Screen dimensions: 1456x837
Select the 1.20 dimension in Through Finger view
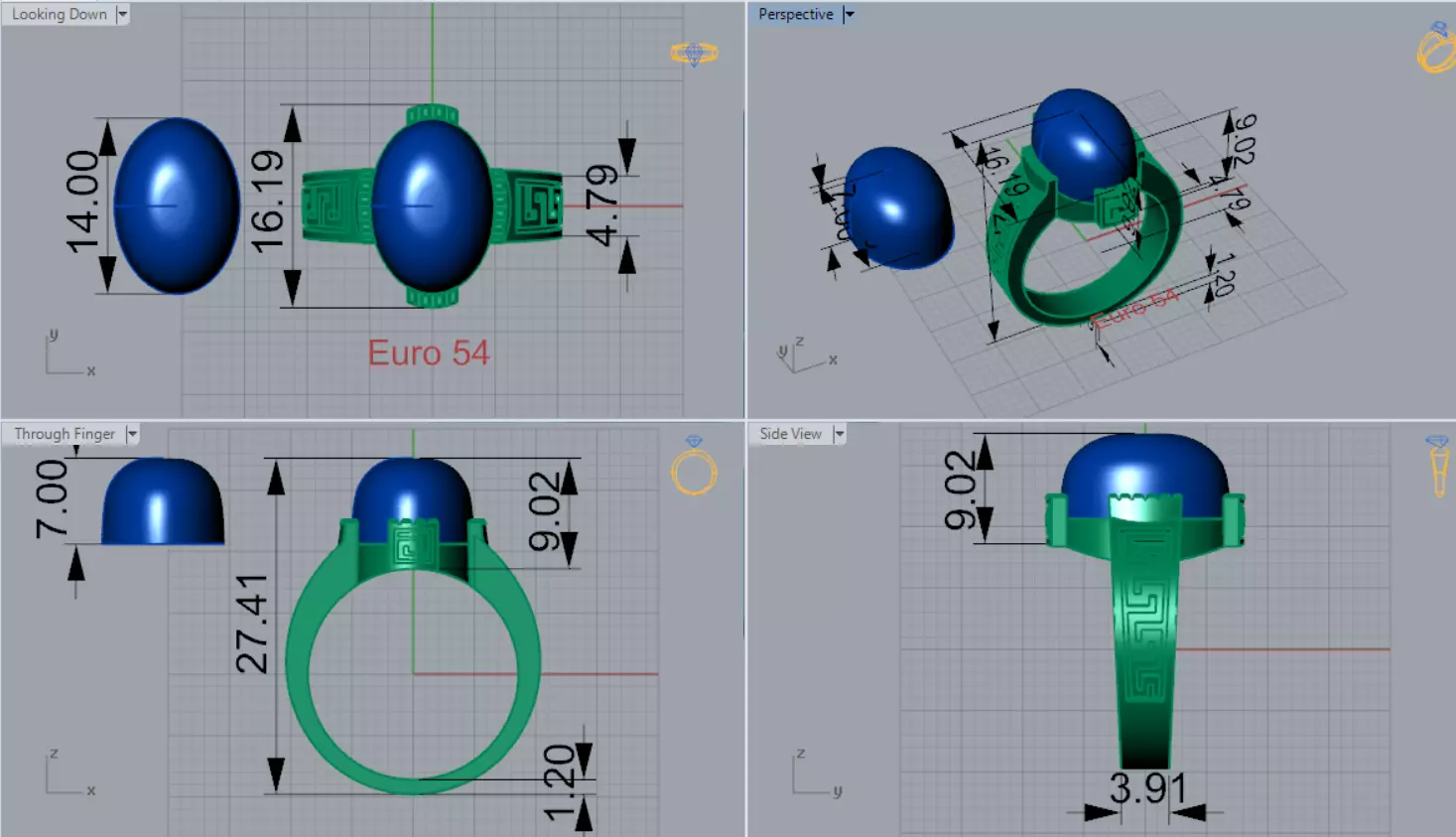click(559, 782)
